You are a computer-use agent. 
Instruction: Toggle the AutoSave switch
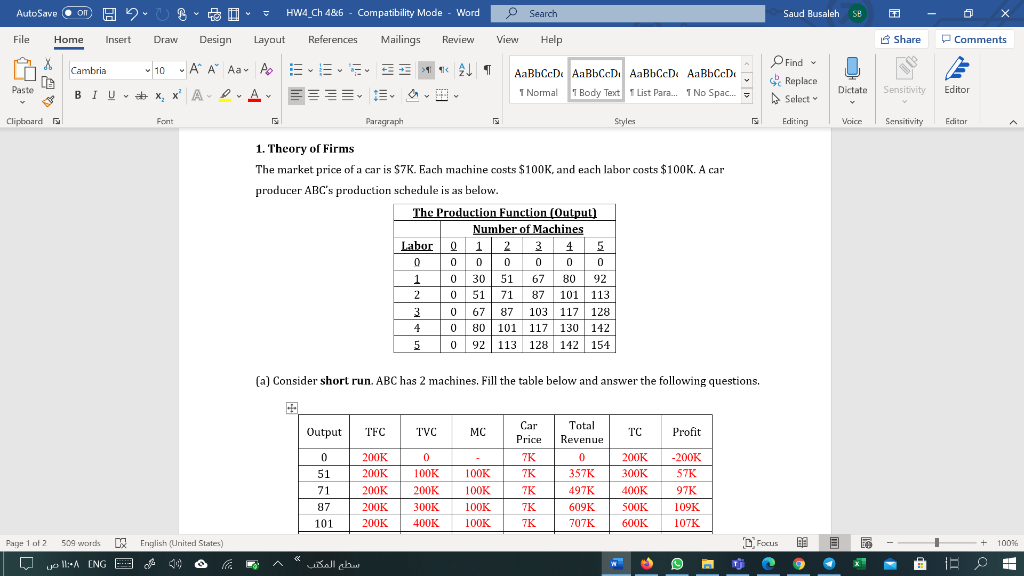coord(77,13)
